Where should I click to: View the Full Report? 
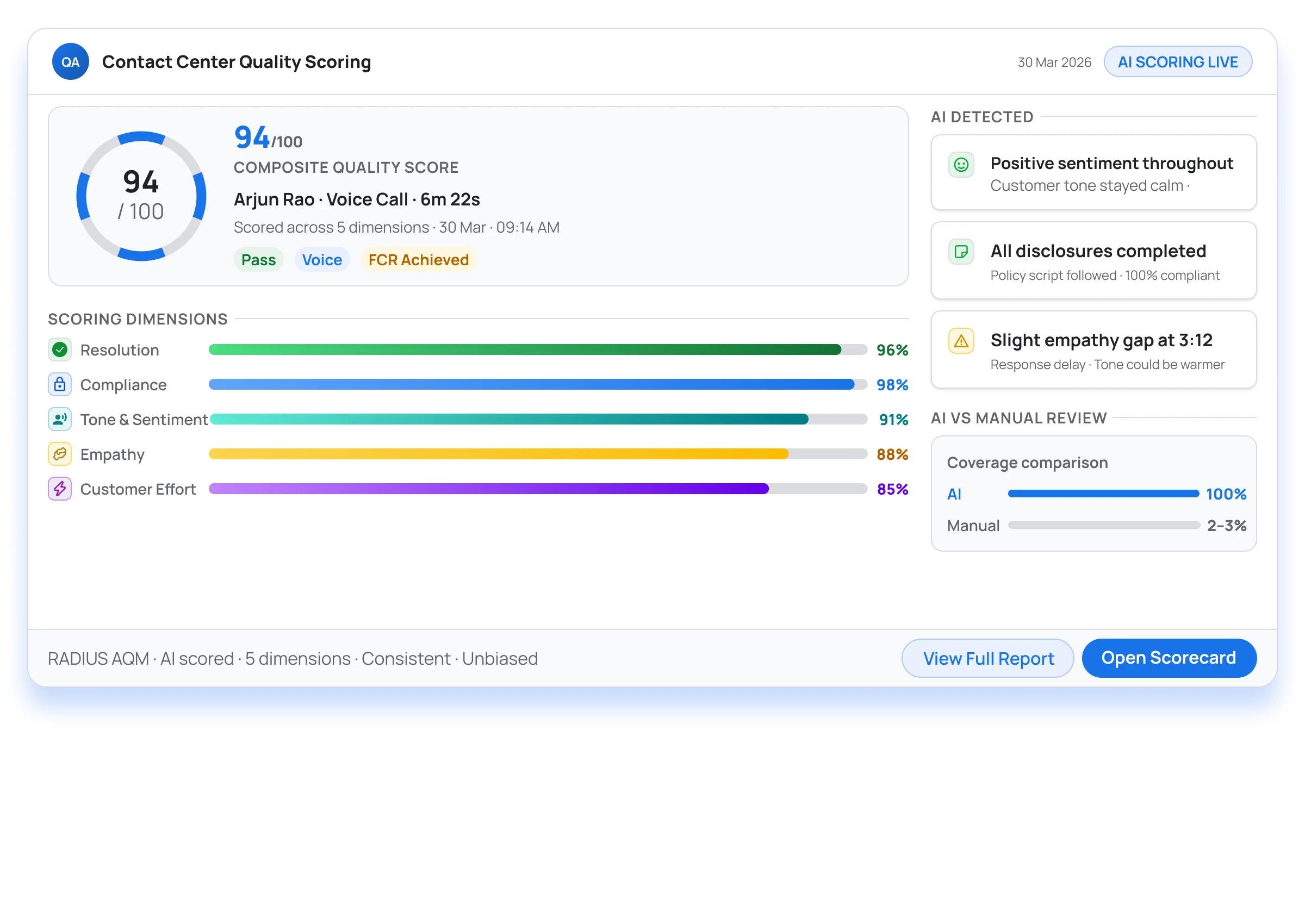tap(987, 658)
